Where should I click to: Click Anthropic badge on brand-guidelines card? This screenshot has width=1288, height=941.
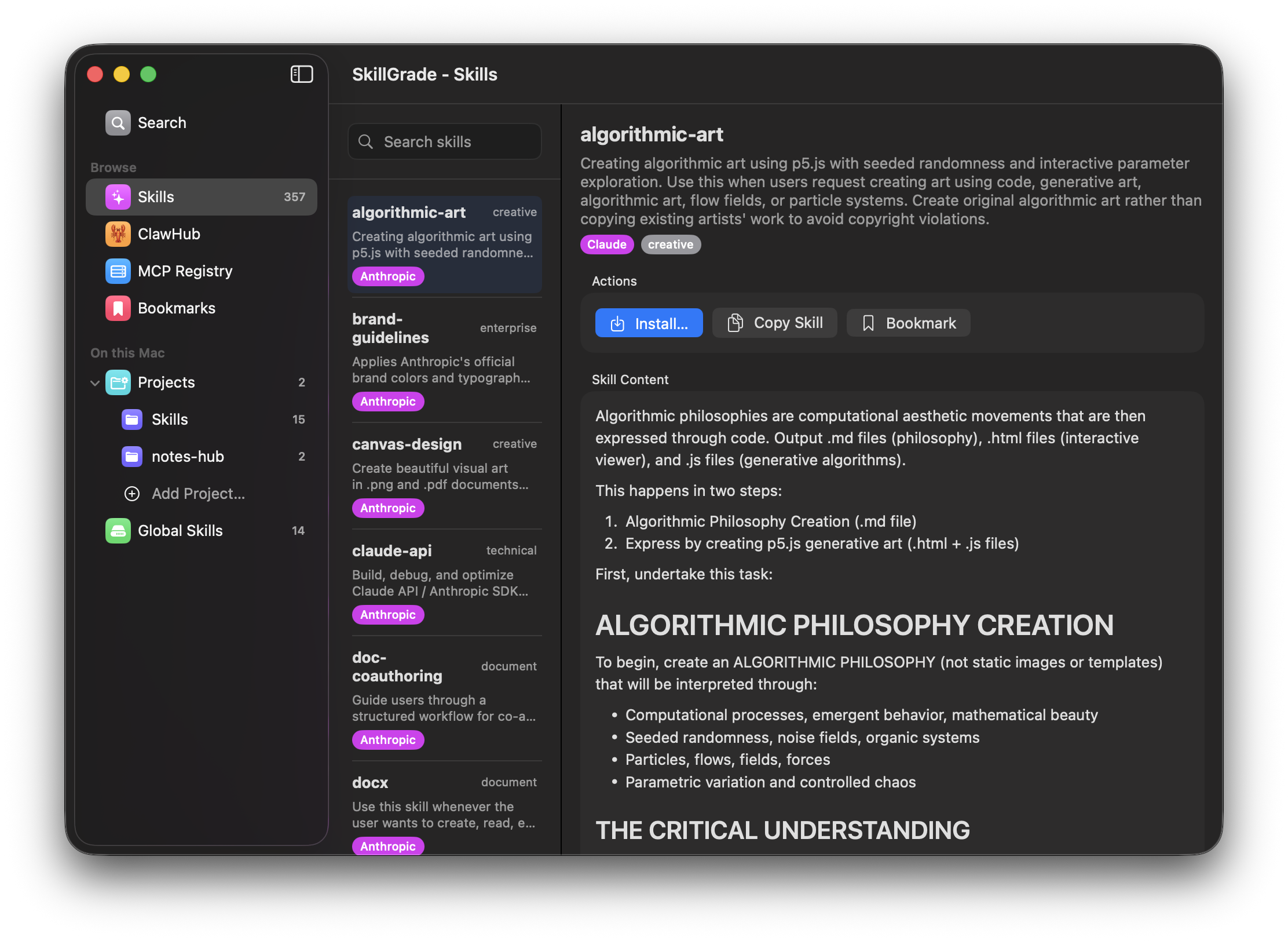tap(388, 402)
